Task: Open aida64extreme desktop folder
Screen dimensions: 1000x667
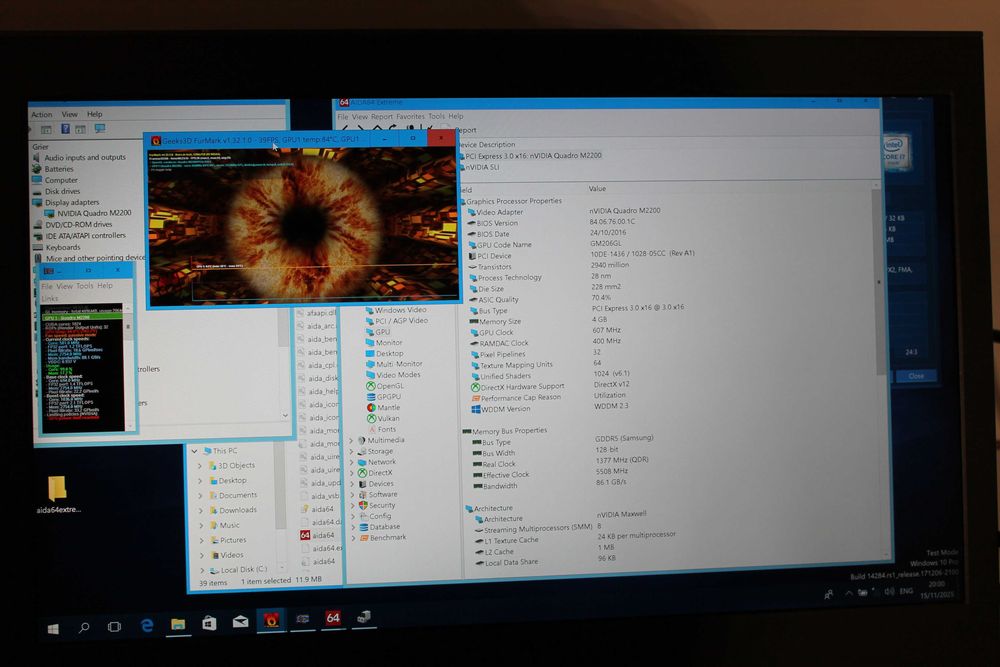Action: [57, 494]
